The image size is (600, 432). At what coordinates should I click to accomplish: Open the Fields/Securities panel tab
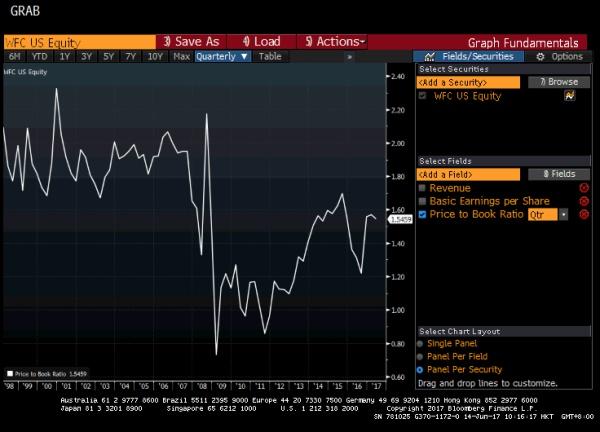click(x=468, y=57)
